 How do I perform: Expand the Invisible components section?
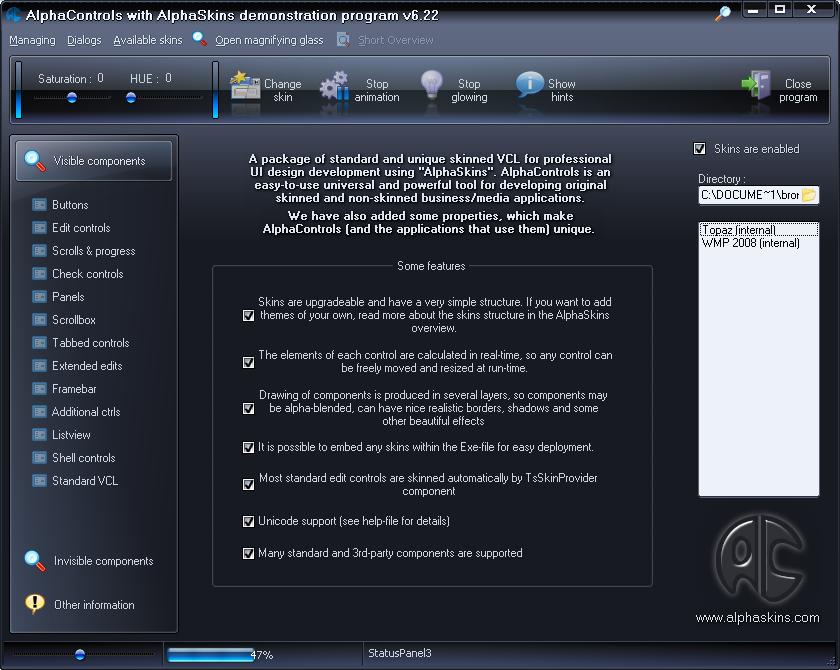(x=90, y=561)
